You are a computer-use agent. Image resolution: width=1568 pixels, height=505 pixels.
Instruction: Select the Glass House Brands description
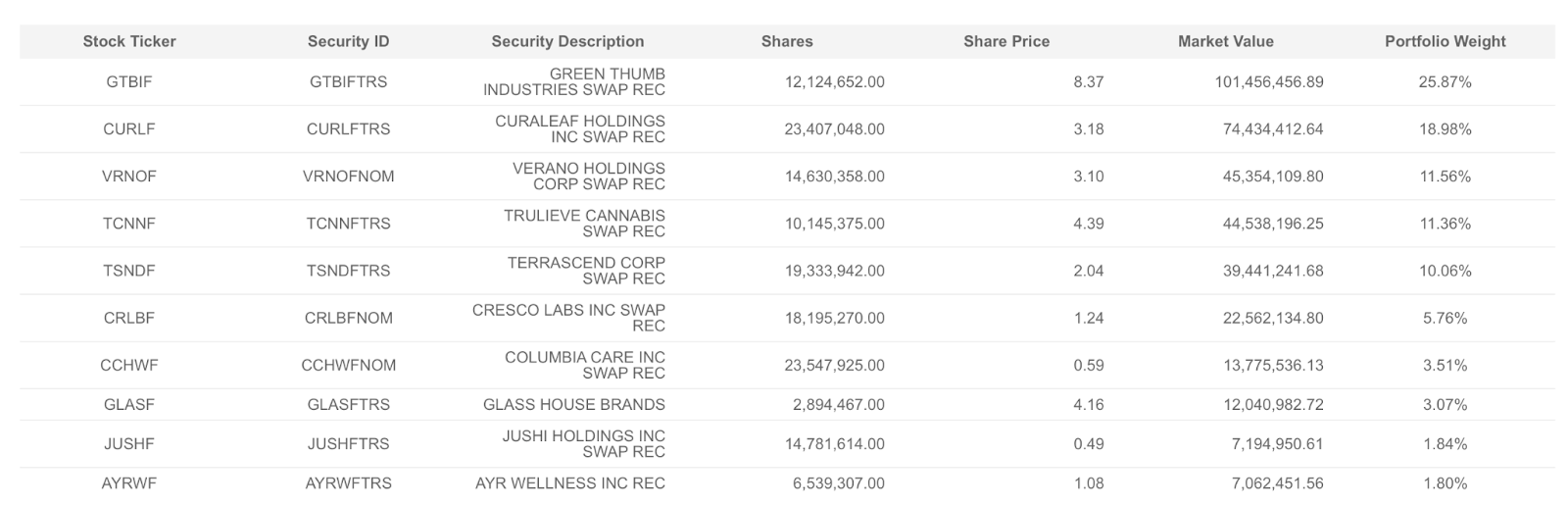point(573,404)
